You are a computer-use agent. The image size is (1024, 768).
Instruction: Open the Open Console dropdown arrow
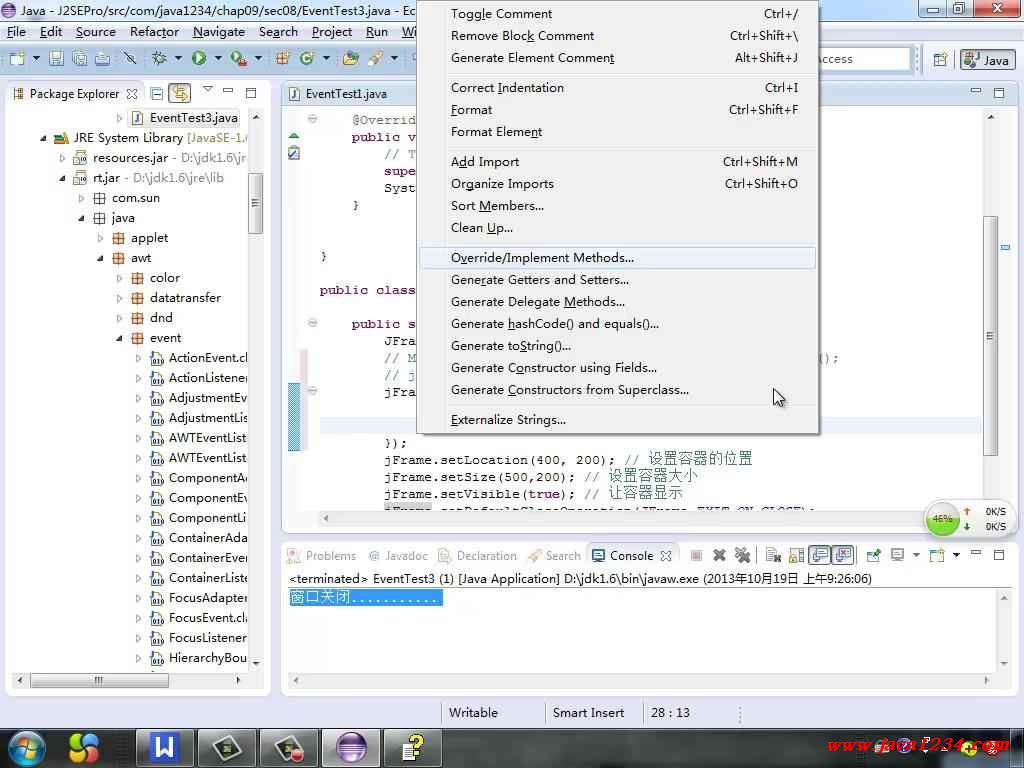(x=956, y=555)
